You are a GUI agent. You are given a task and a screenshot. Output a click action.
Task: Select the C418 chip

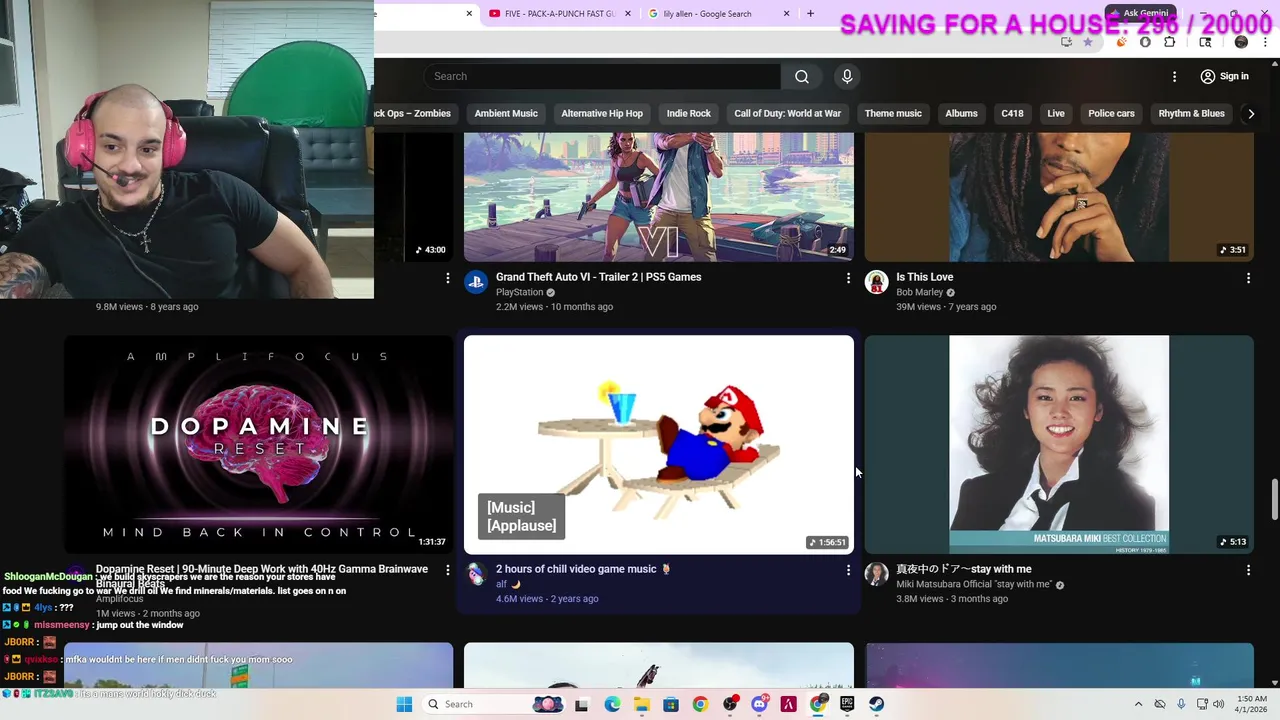pyautogui.click(x=1012, y=113)
